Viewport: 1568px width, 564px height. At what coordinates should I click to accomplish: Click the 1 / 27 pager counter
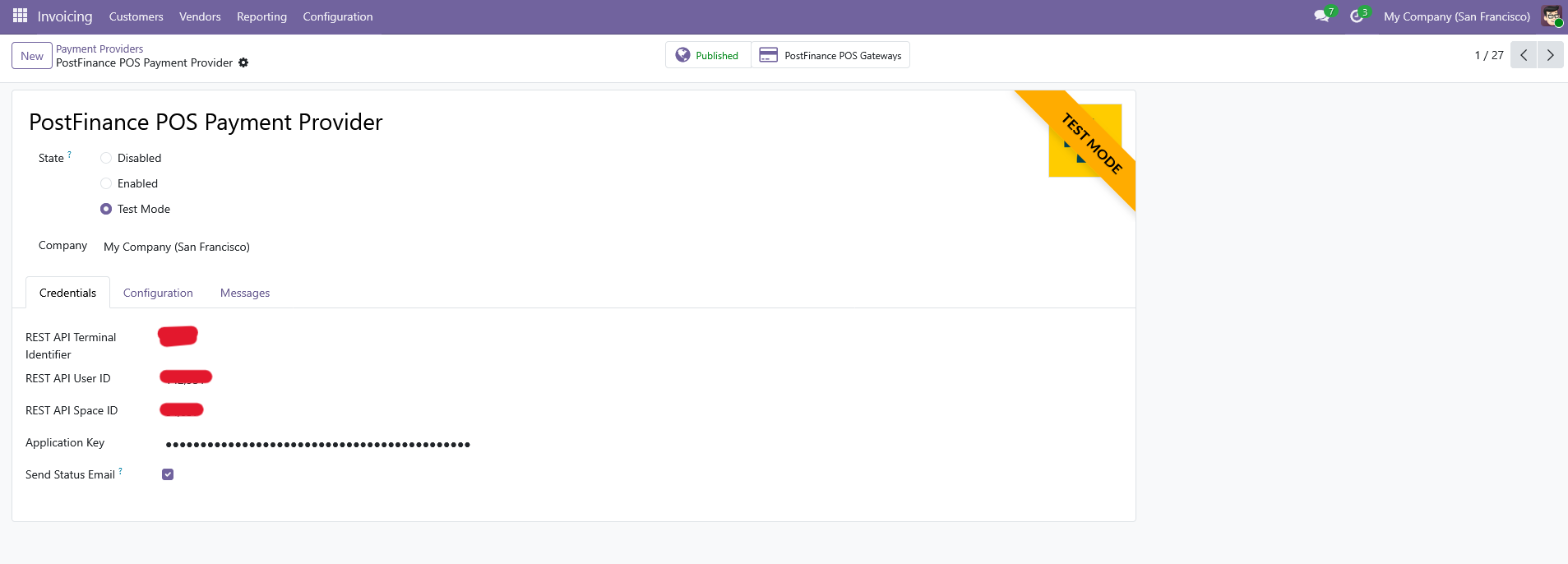[1489, 55]
